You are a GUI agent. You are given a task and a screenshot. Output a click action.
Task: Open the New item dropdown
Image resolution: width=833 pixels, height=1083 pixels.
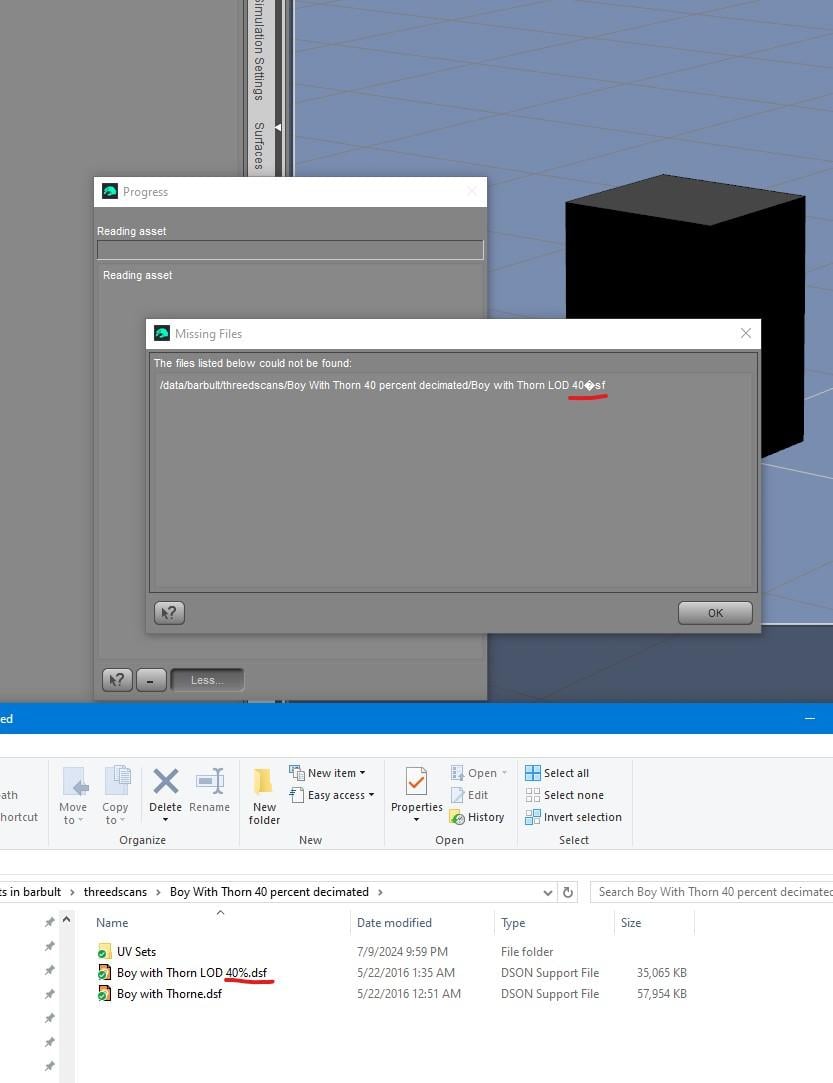(327, 773)
